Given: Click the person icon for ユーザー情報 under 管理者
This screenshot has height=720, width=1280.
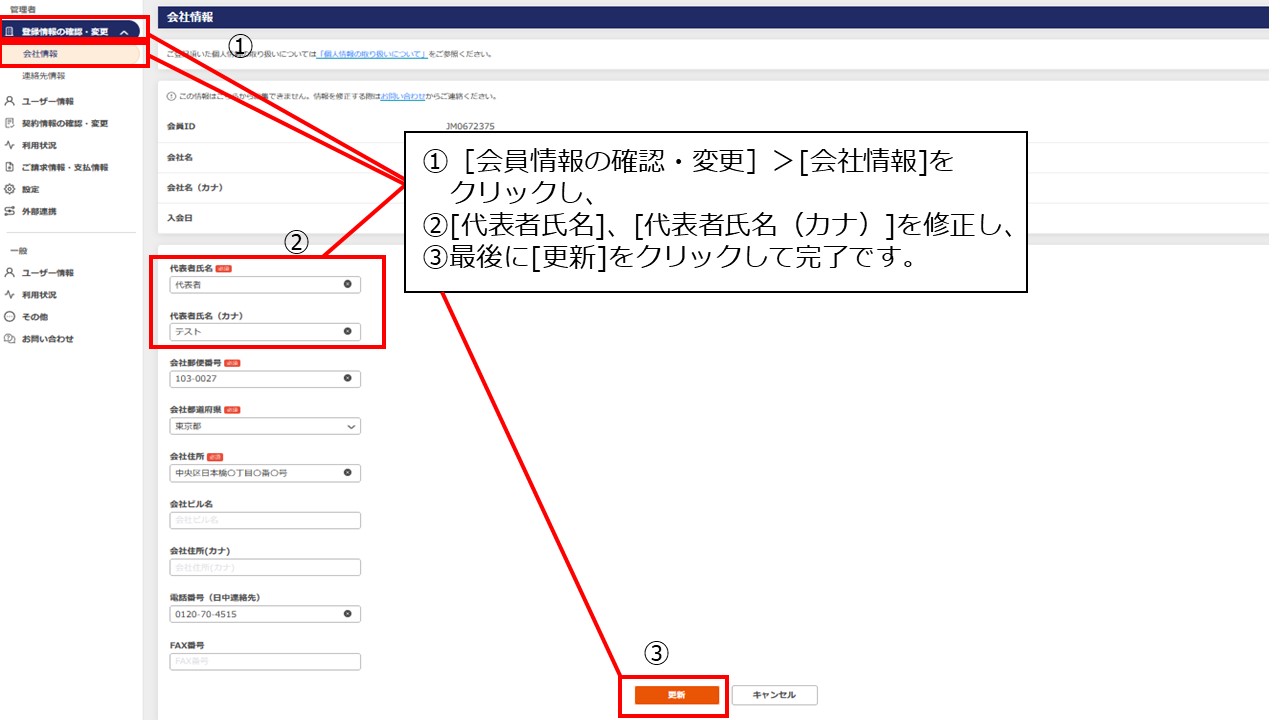Looking at the screenshot, I should (9, 101).
